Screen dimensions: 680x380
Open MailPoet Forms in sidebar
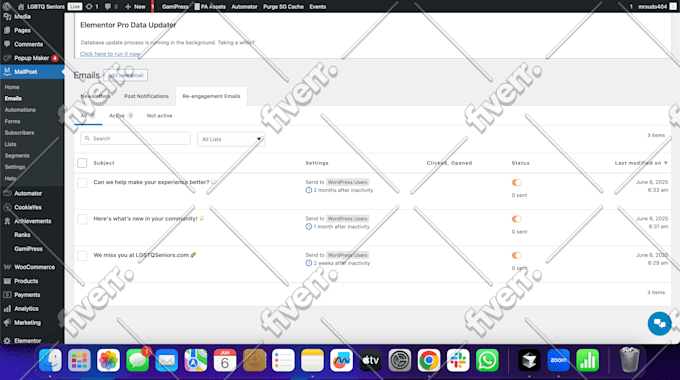[13, 121]
